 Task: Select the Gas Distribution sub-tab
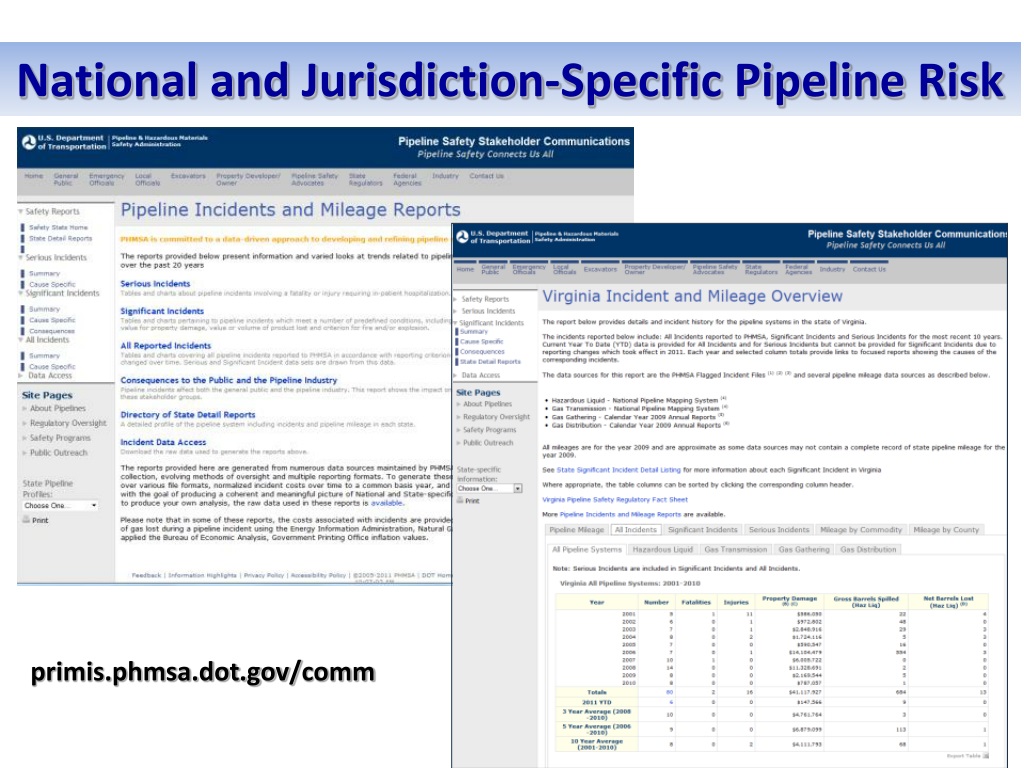click(869, 550)
